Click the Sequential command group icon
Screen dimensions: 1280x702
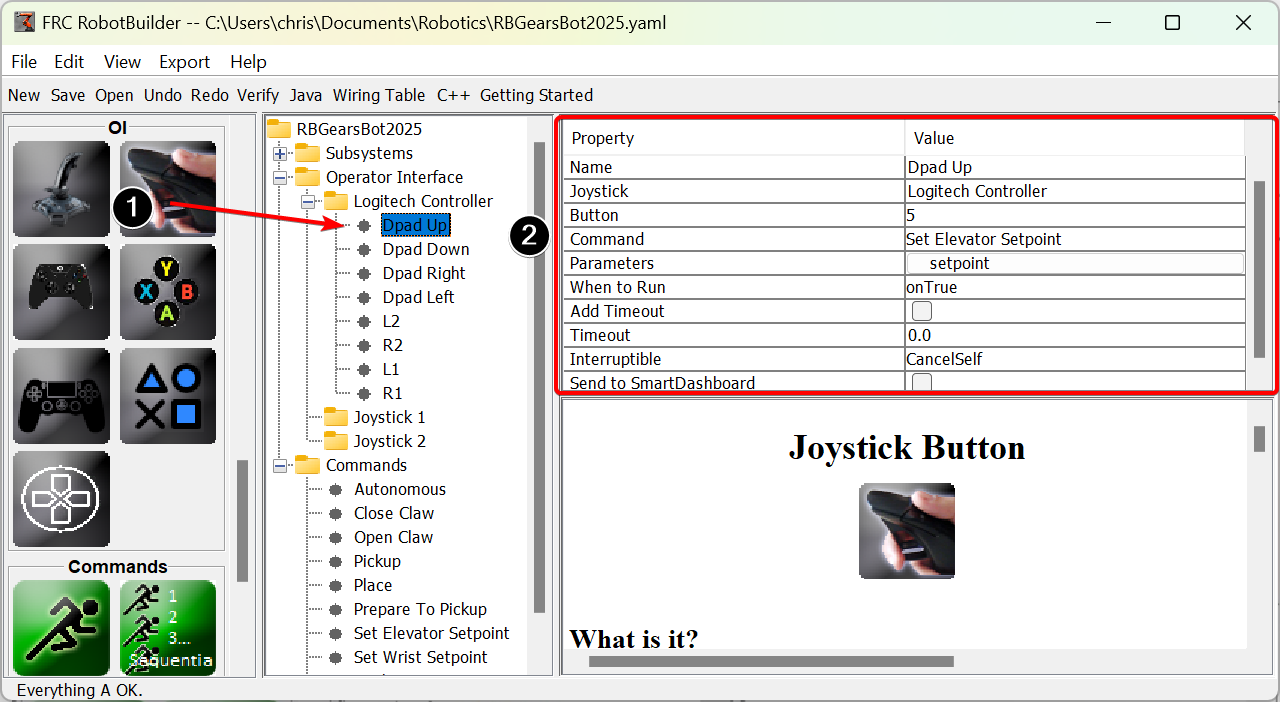[168, 628]
